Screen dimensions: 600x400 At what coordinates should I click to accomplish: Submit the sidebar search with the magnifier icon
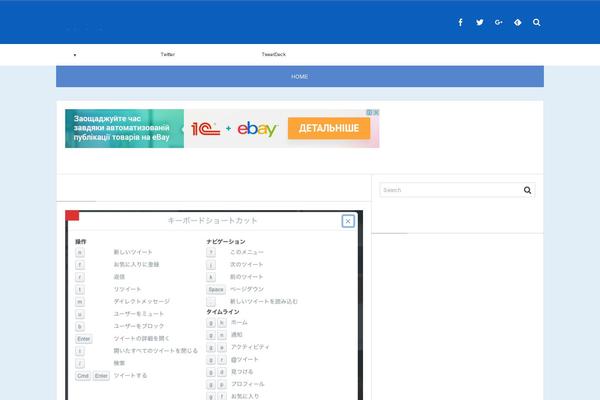point(527,190)
